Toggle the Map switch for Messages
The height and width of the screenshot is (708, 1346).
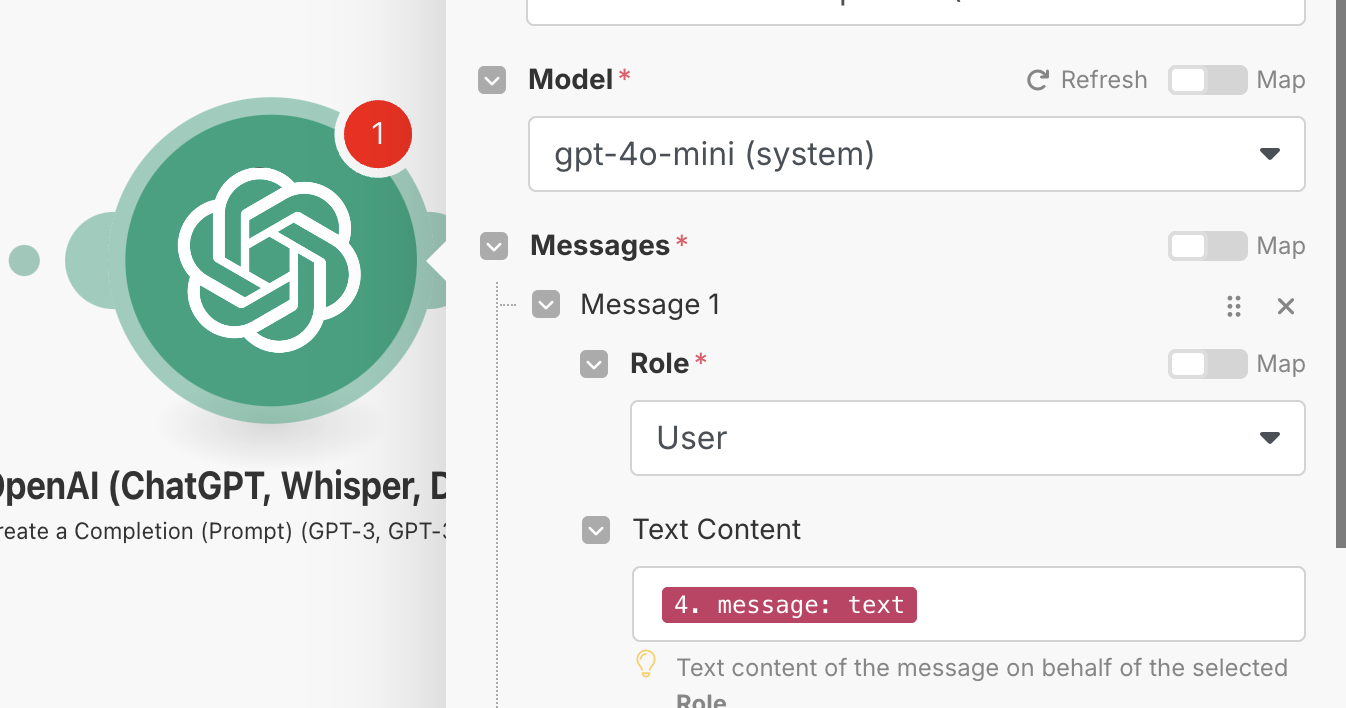[1207, 246]
